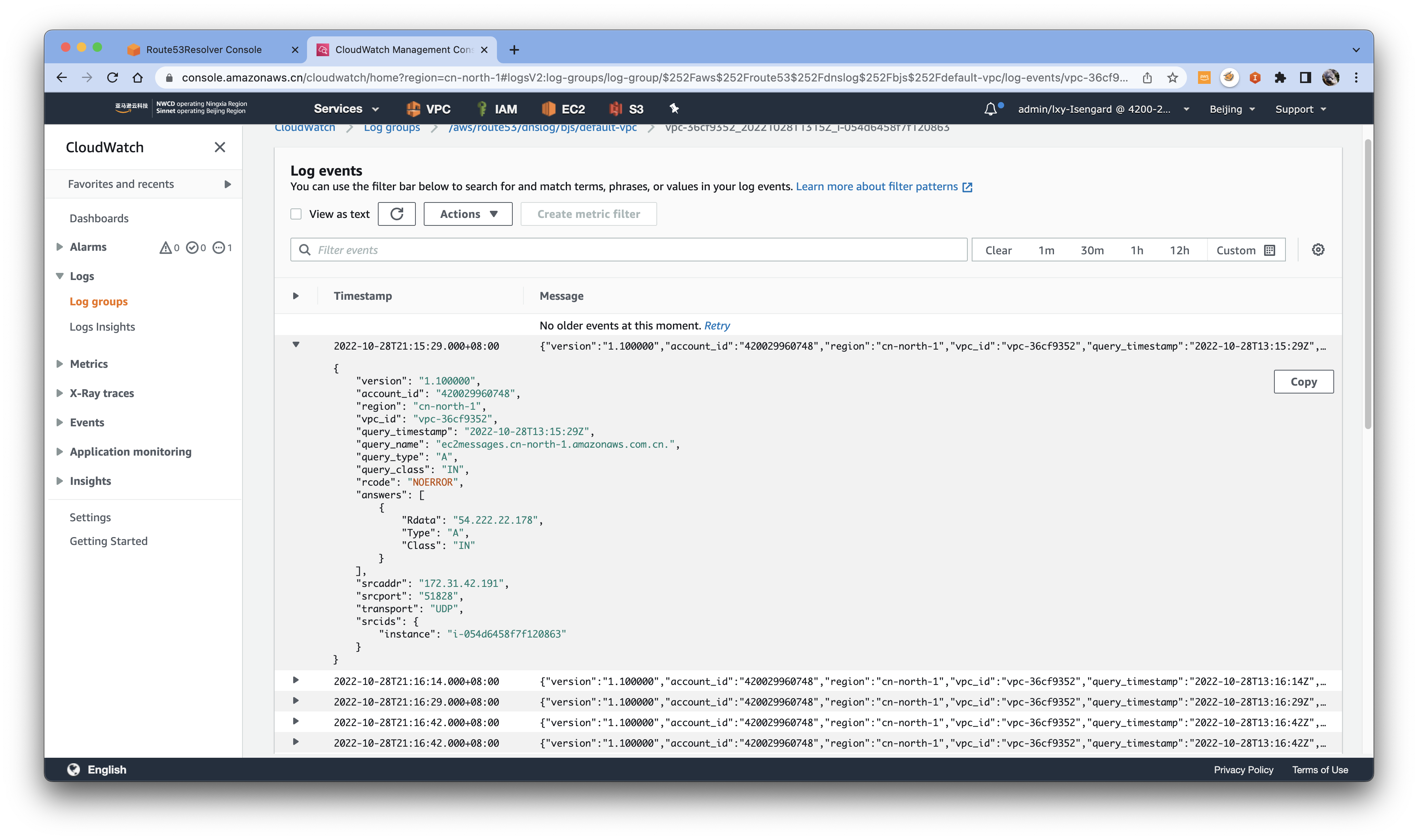Expand the Alarms section
The height and width of the screenshot is (840, 1418).
59,247
